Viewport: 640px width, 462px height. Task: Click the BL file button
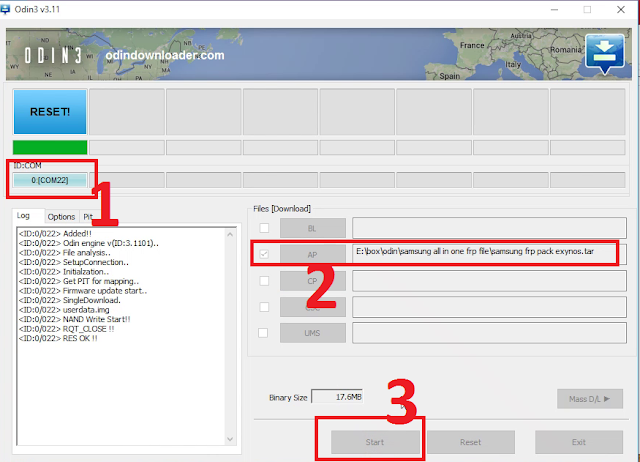[313, 228]
